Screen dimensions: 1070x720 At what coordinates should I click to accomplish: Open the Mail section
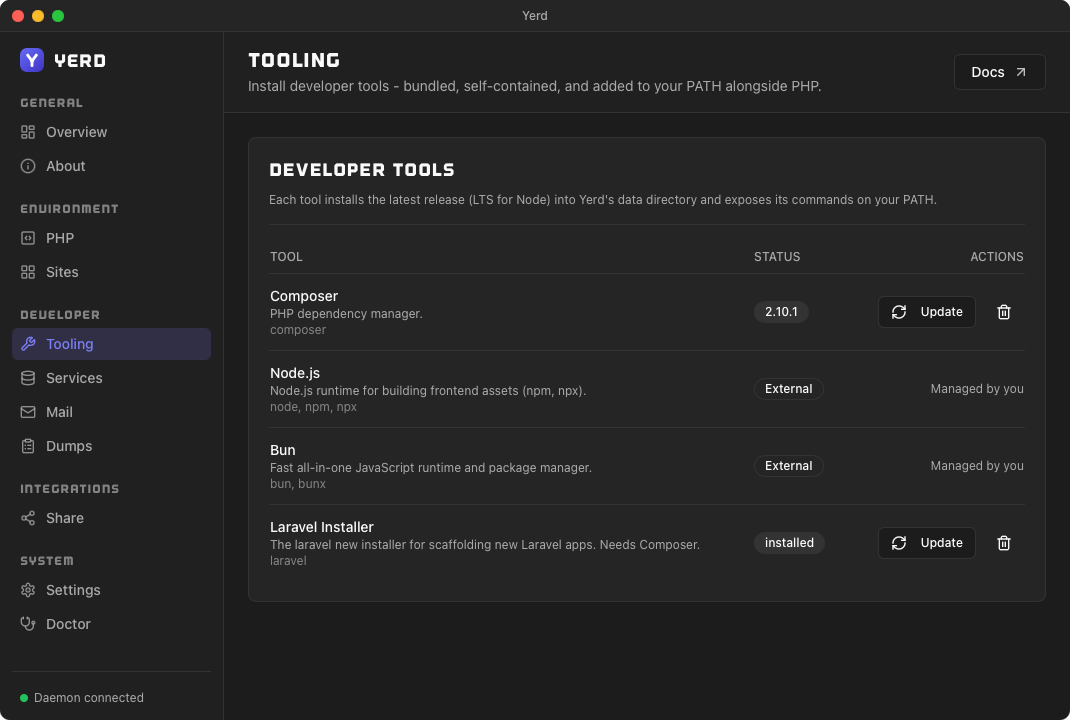pyautogui.click(x=111, y=412)
